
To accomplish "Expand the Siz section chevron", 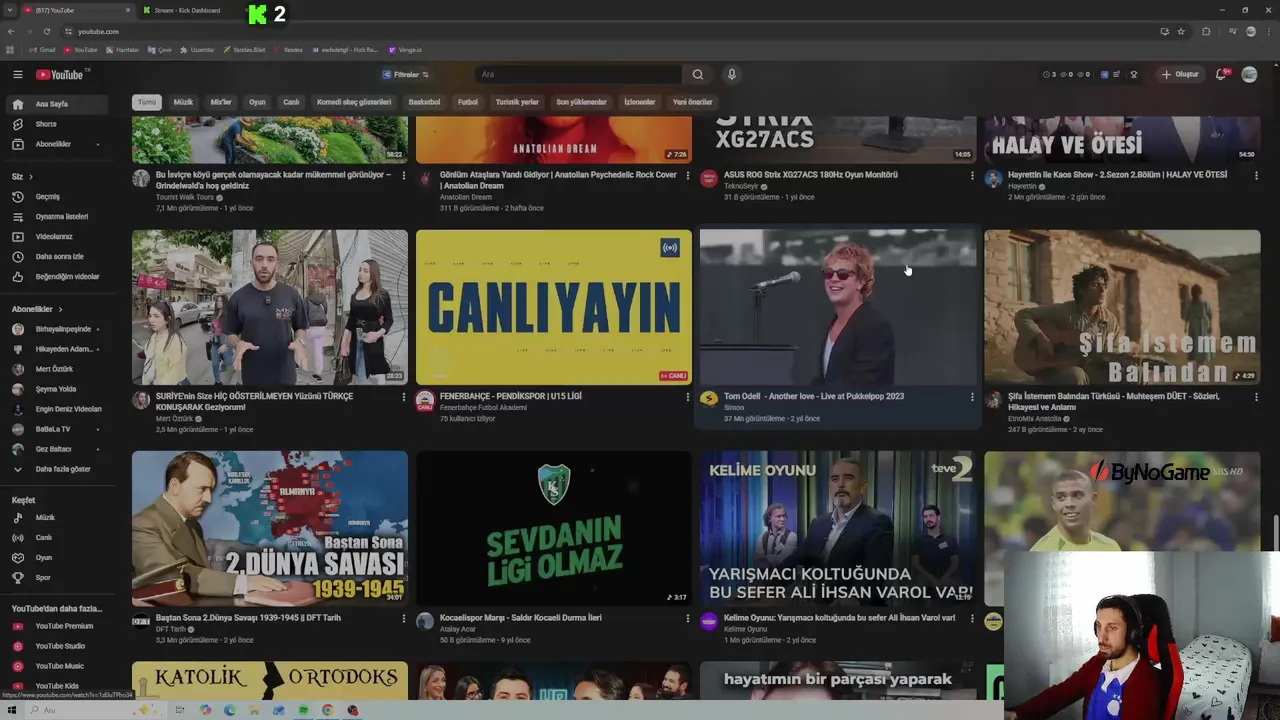I will tap(31, 177).
